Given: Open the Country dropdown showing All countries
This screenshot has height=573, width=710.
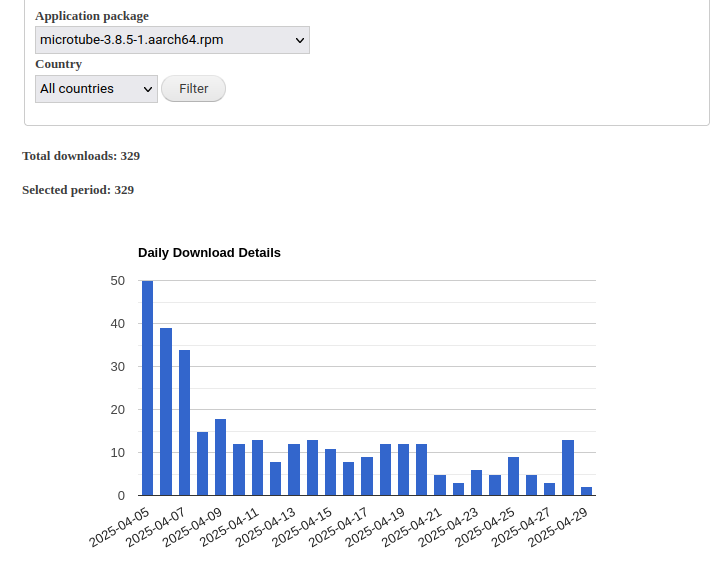Looking at the screenshot, I should pos(96,89).
